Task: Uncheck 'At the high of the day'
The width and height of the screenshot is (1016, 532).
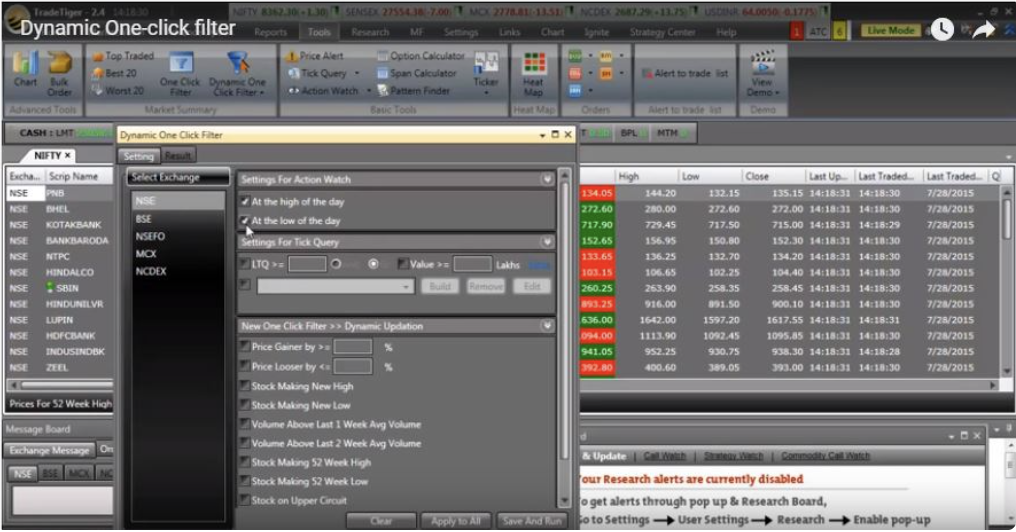Action: (x=245, y=202)
